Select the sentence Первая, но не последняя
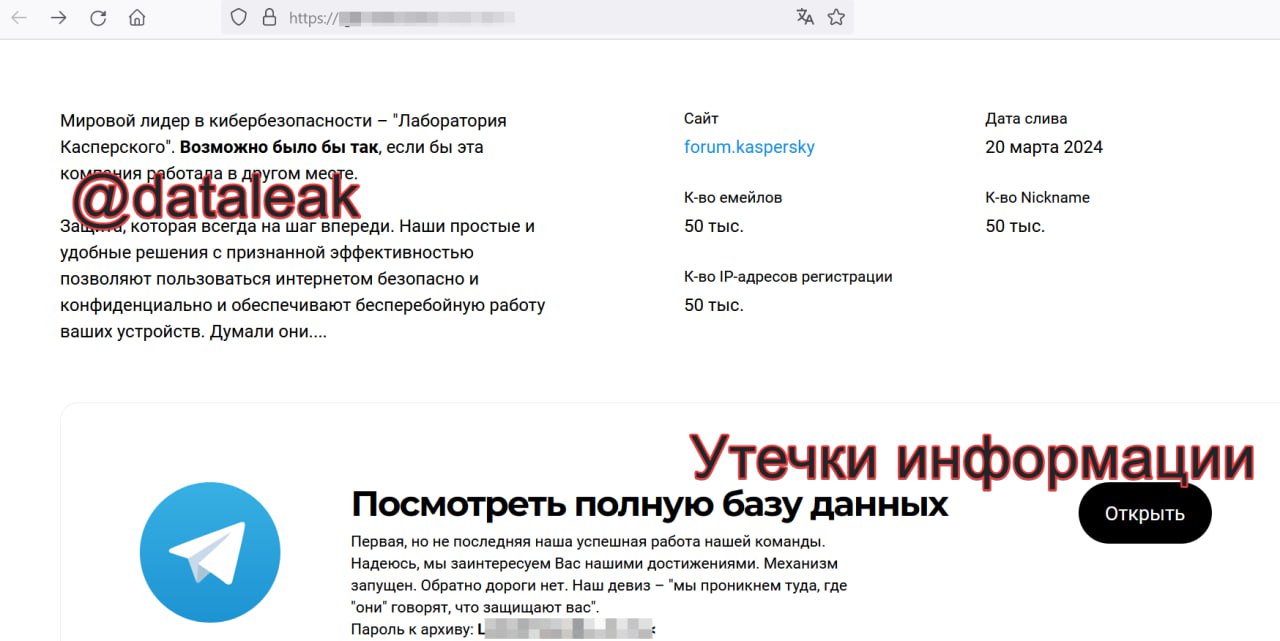Viewport: 1280px width, 641px height. point(587,541)
